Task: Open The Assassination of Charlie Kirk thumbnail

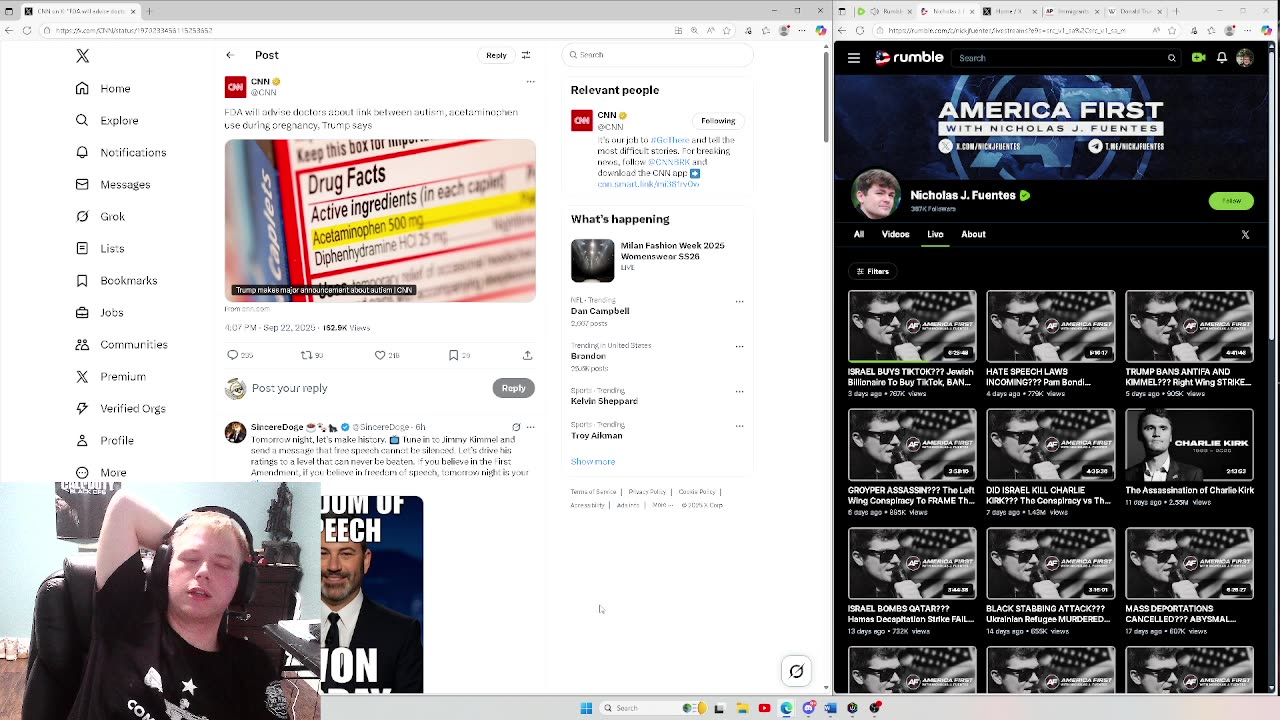Action: [1189, 444]
